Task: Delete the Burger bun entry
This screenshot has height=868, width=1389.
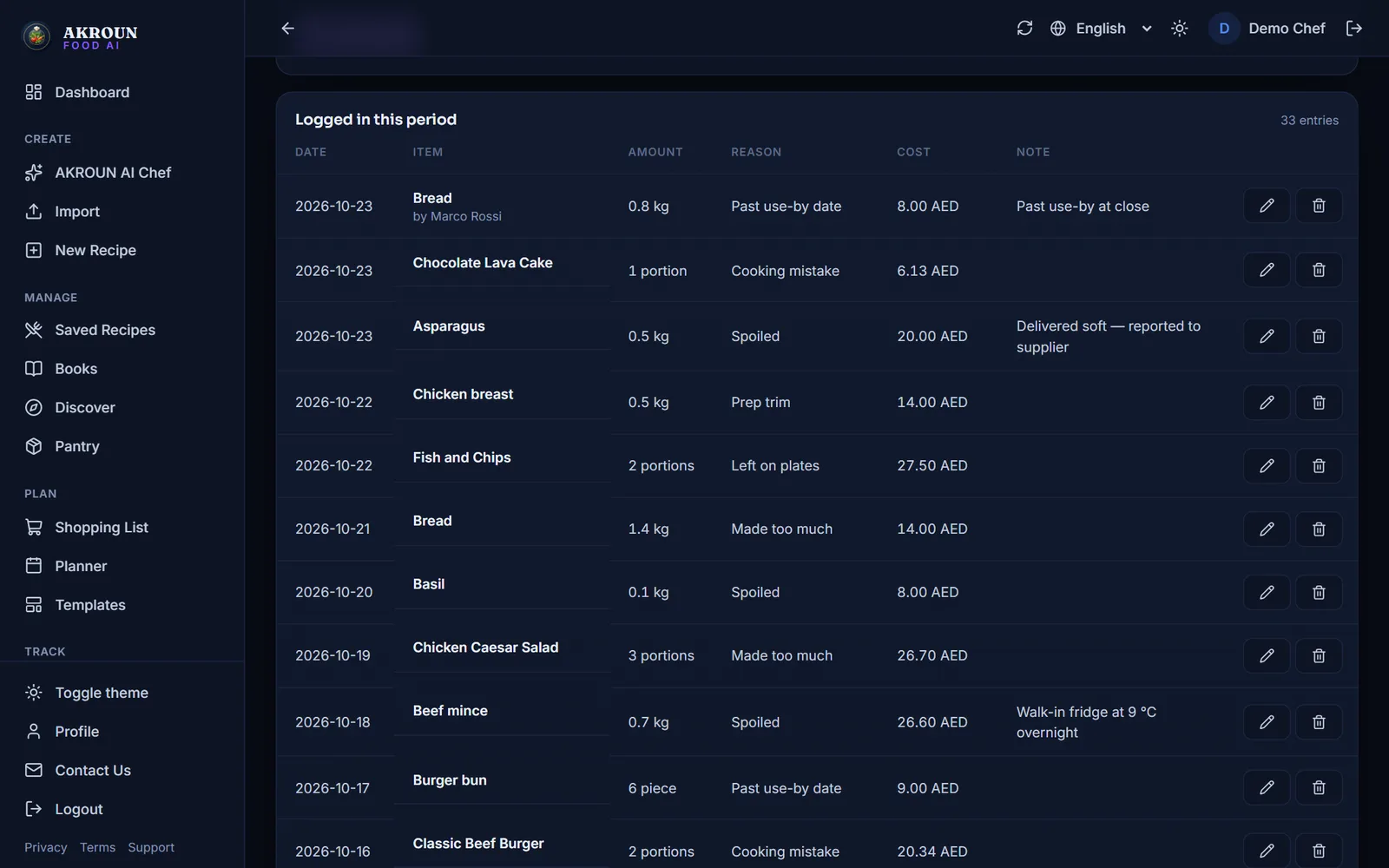Action: click(1319, 787)
